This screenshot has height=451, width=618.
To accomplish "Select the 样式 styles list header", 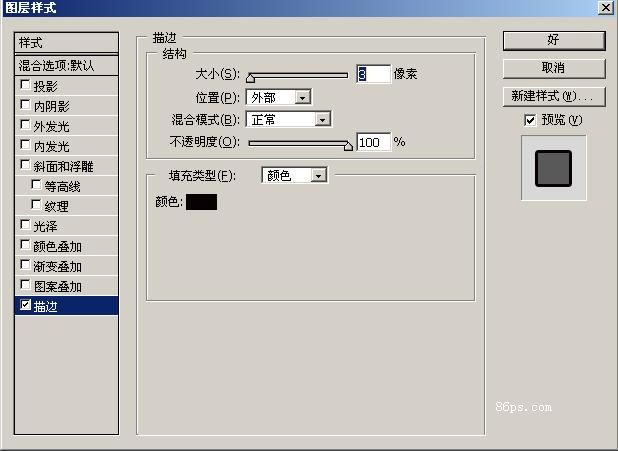I will (x=66, y=43).
